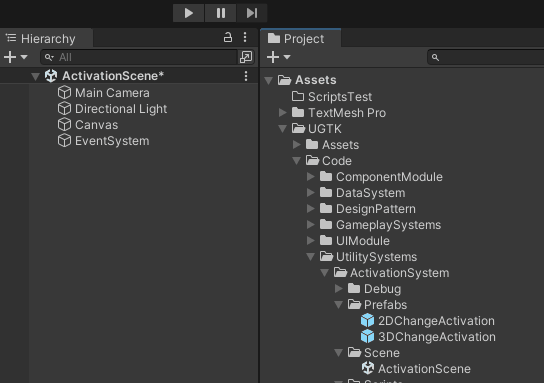Select the Canvas cube icon
The height and width of the screenshot is (383, 544).
64,125
